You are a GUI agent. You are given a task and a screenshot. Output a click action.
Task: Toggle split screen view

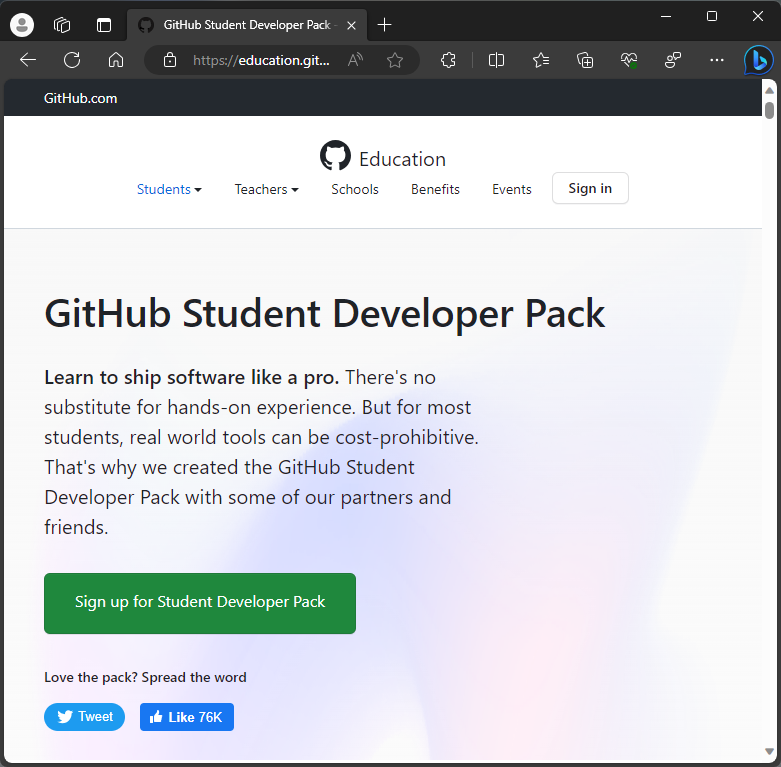pyautogui.click(x=496, y=60)
